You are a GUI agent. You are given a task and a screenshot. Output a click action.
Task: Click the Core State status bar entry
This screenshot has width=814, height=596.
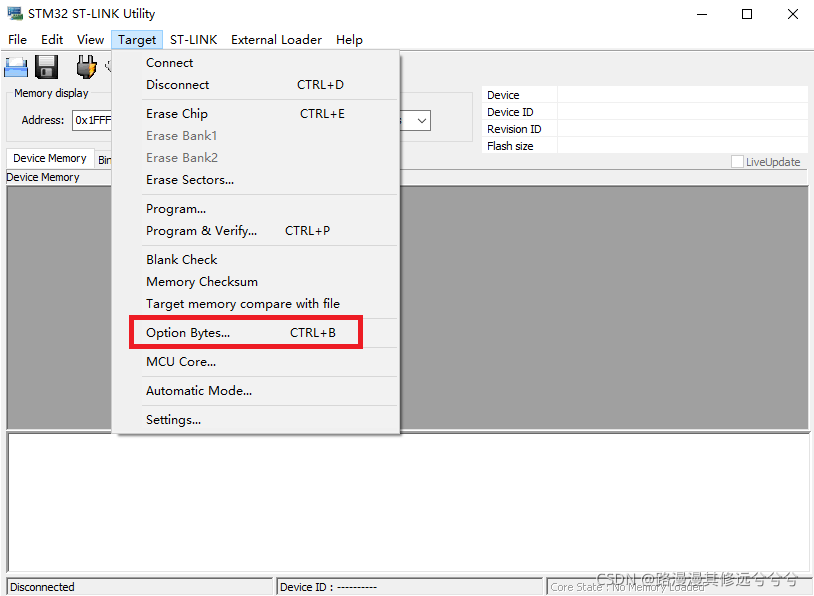677,587
